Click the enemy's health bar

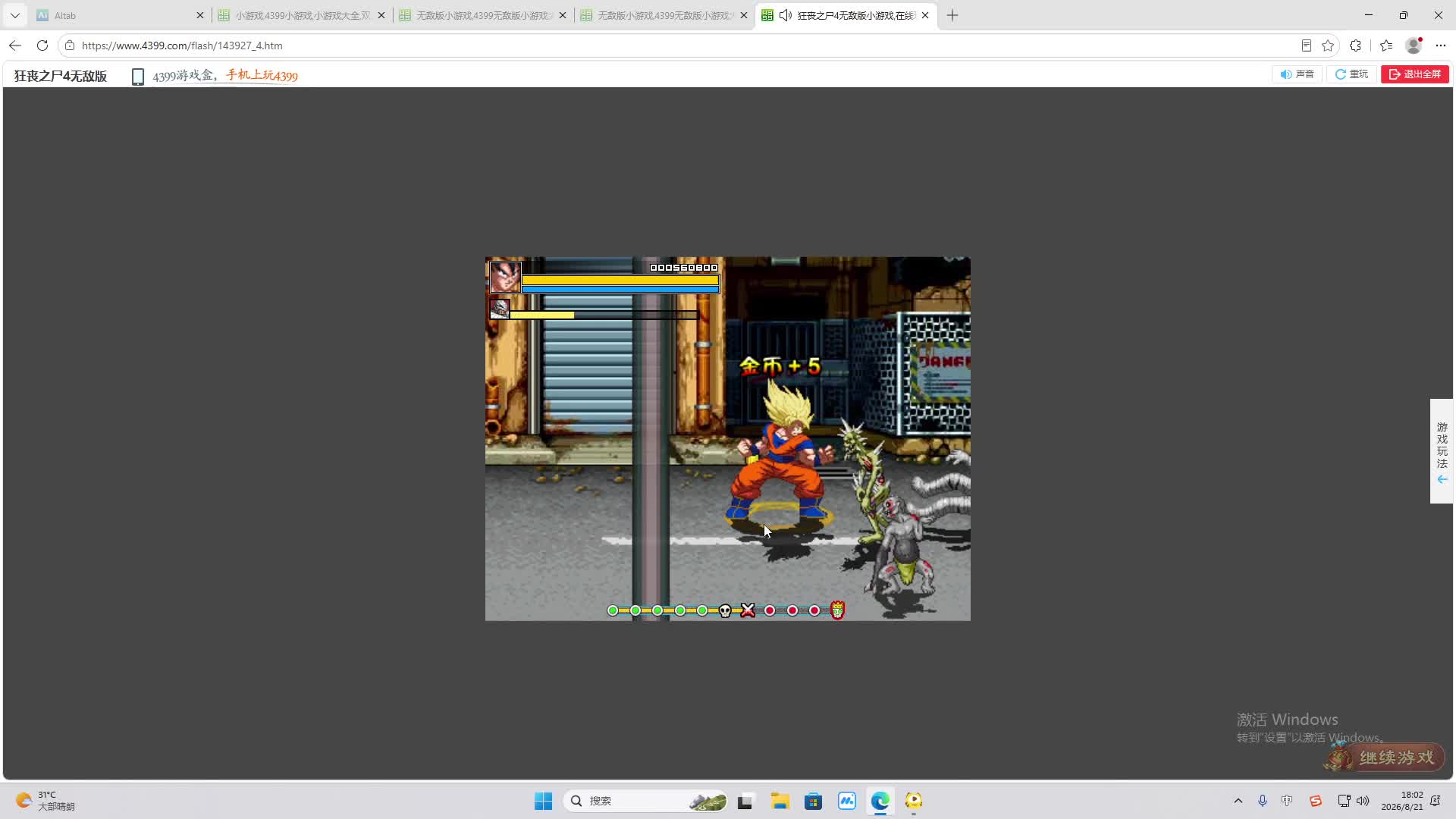(604, 315)
